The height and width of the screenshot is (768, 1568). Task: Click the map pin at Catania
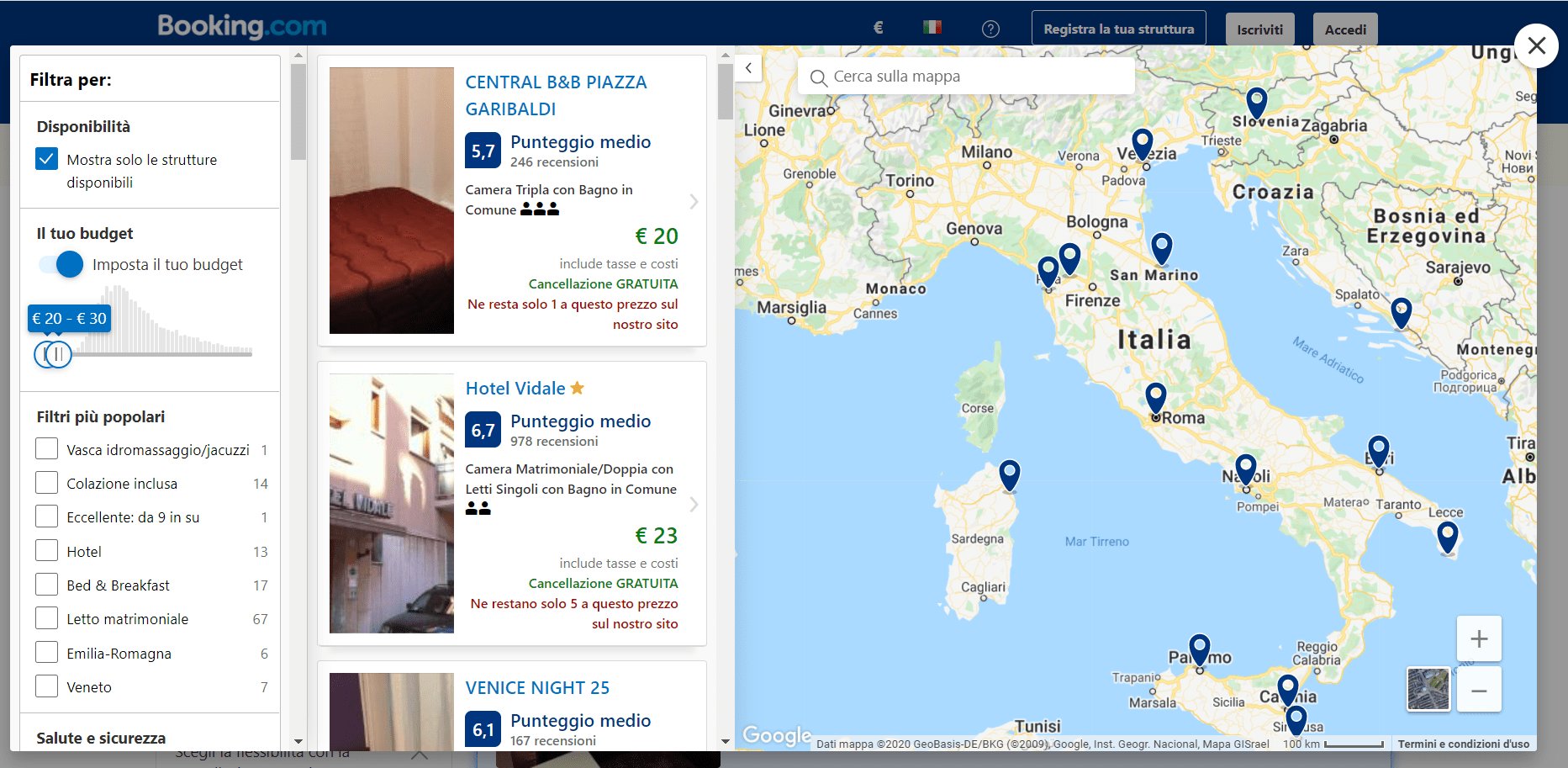pos(1287,691)
